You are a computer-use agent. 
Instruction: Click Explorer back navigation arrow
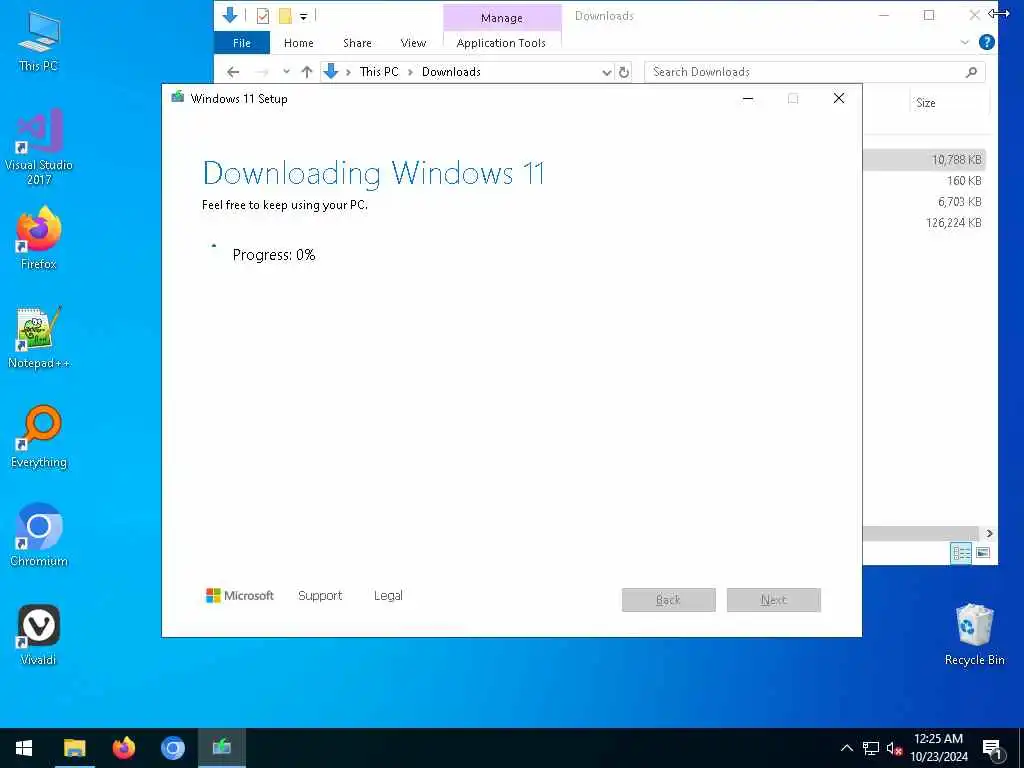click(233, 72)
